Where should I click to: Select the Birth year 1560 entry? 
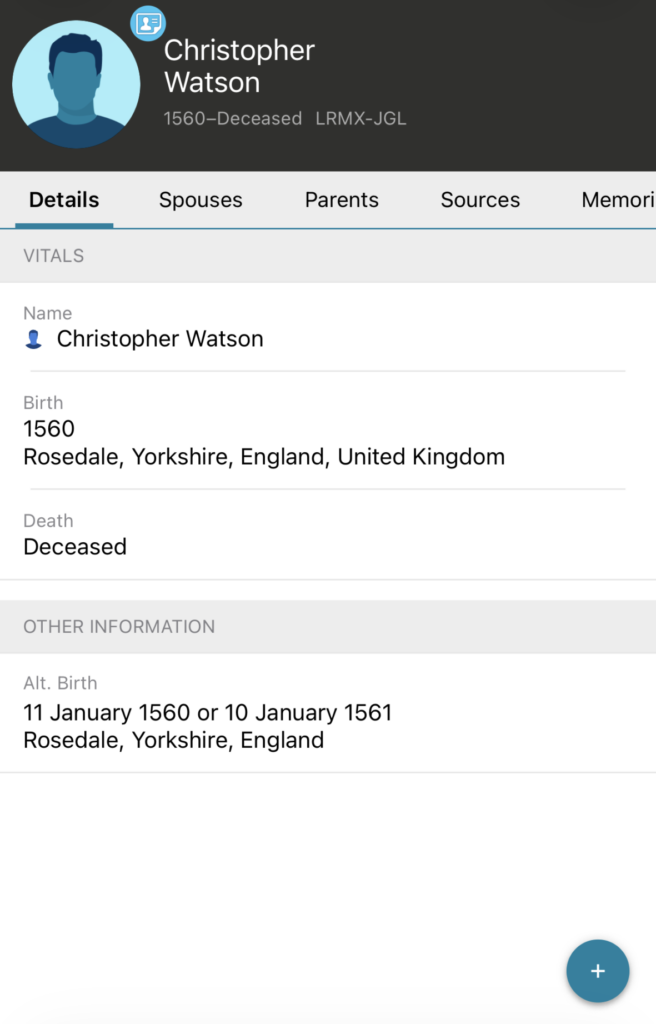tap(49, 429)
